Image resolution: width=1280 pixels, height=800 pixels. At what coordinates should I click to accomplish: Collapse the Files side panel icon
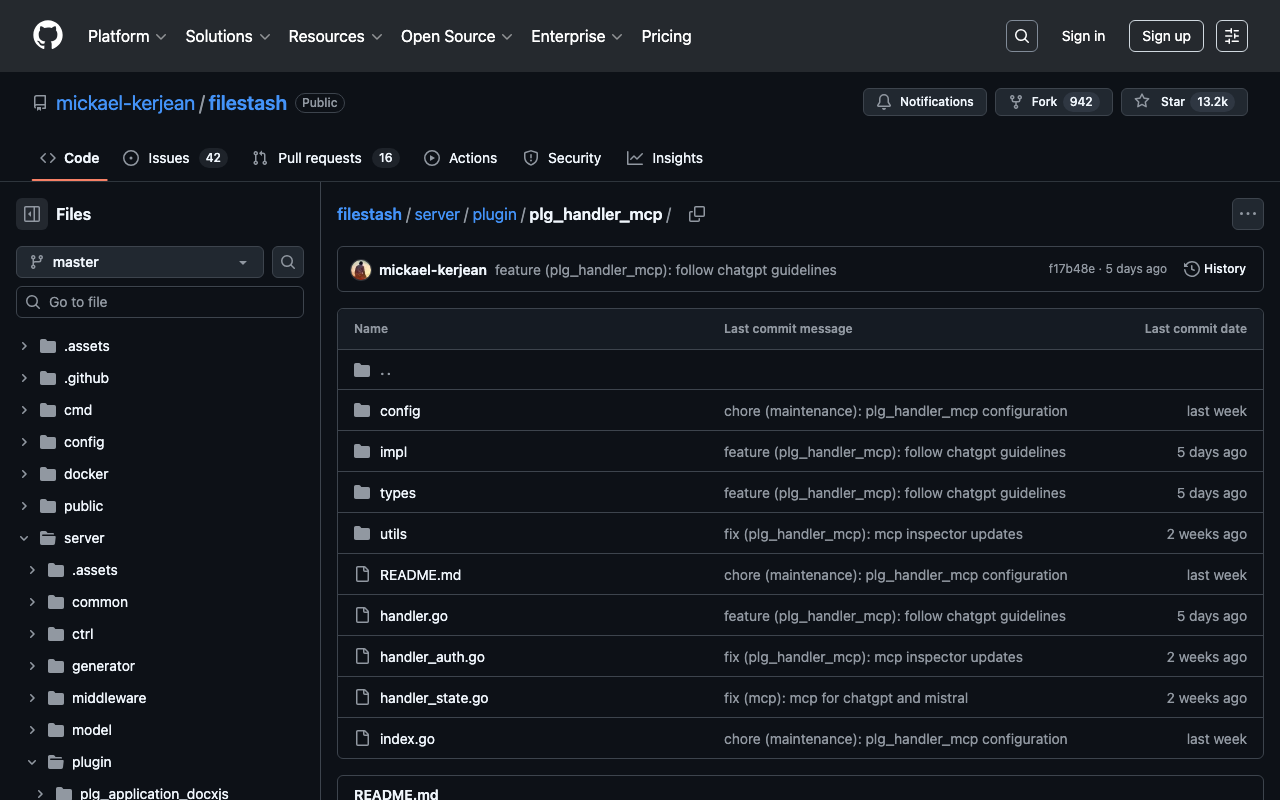32,214
